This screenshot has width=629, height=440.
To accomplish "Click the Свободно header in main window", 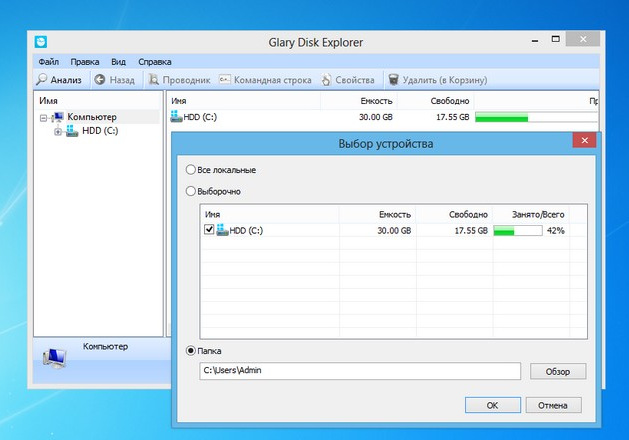I will pos(450,101).
